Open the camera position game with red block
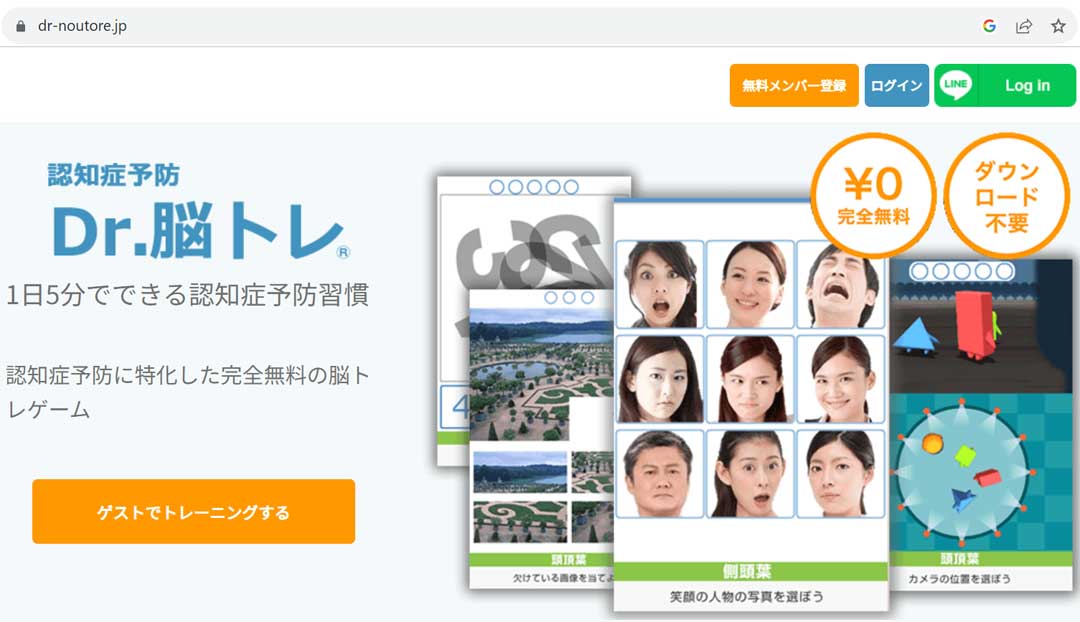Viewport: 1080px width, 622px height. tap(981, 424)
